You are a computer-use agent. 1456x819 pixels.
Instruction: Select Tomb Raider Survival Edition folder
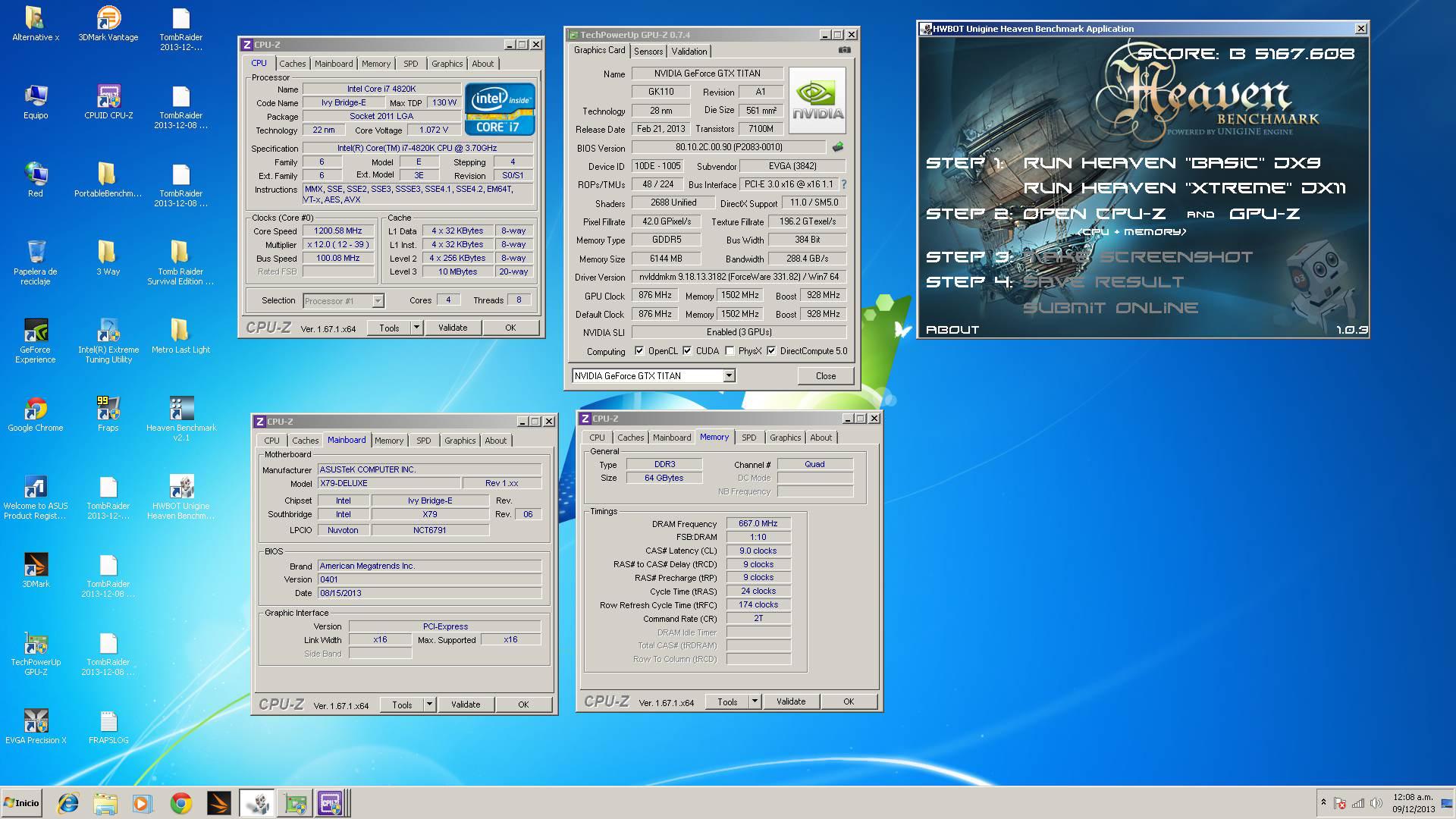pyautogui.click(x=180, y=262)
